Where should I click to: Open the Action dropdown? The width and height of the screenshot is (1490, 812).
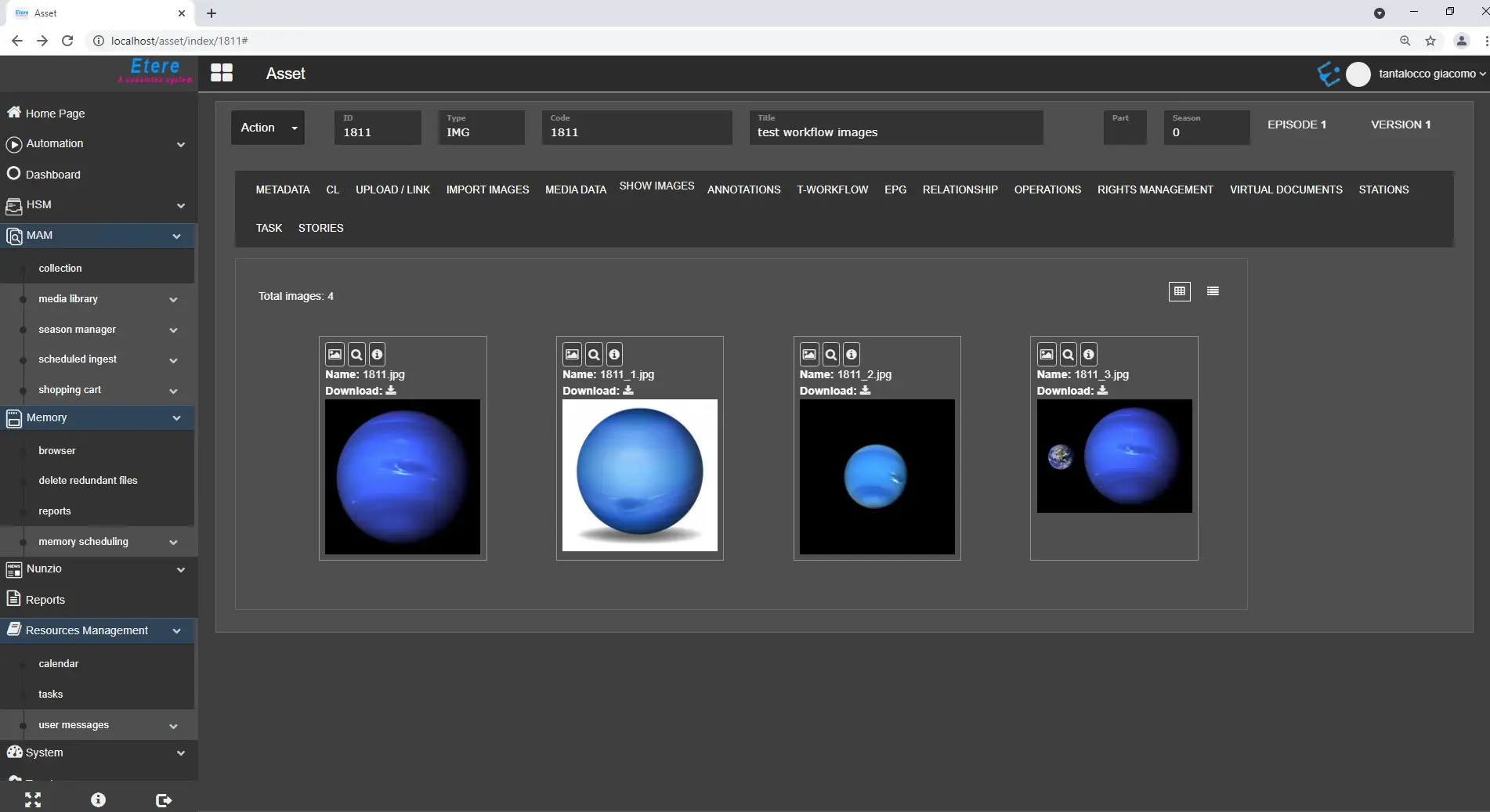click(x=268, y=128)
